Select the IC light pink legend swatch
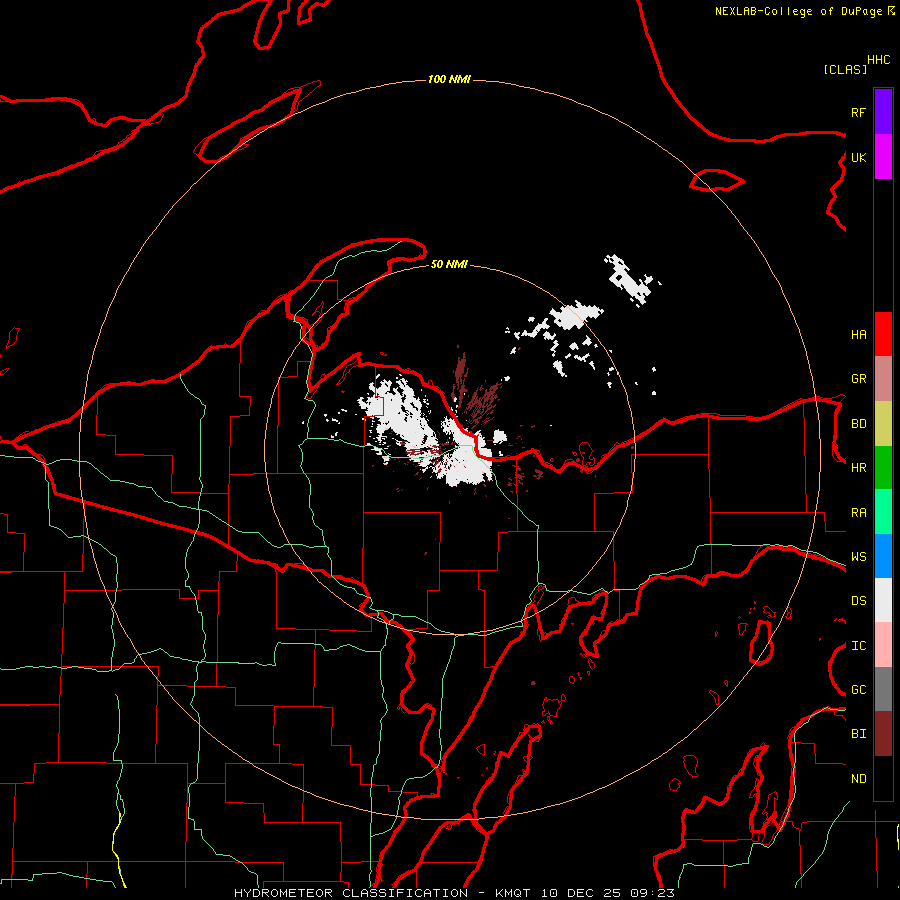 coord(883,645)
